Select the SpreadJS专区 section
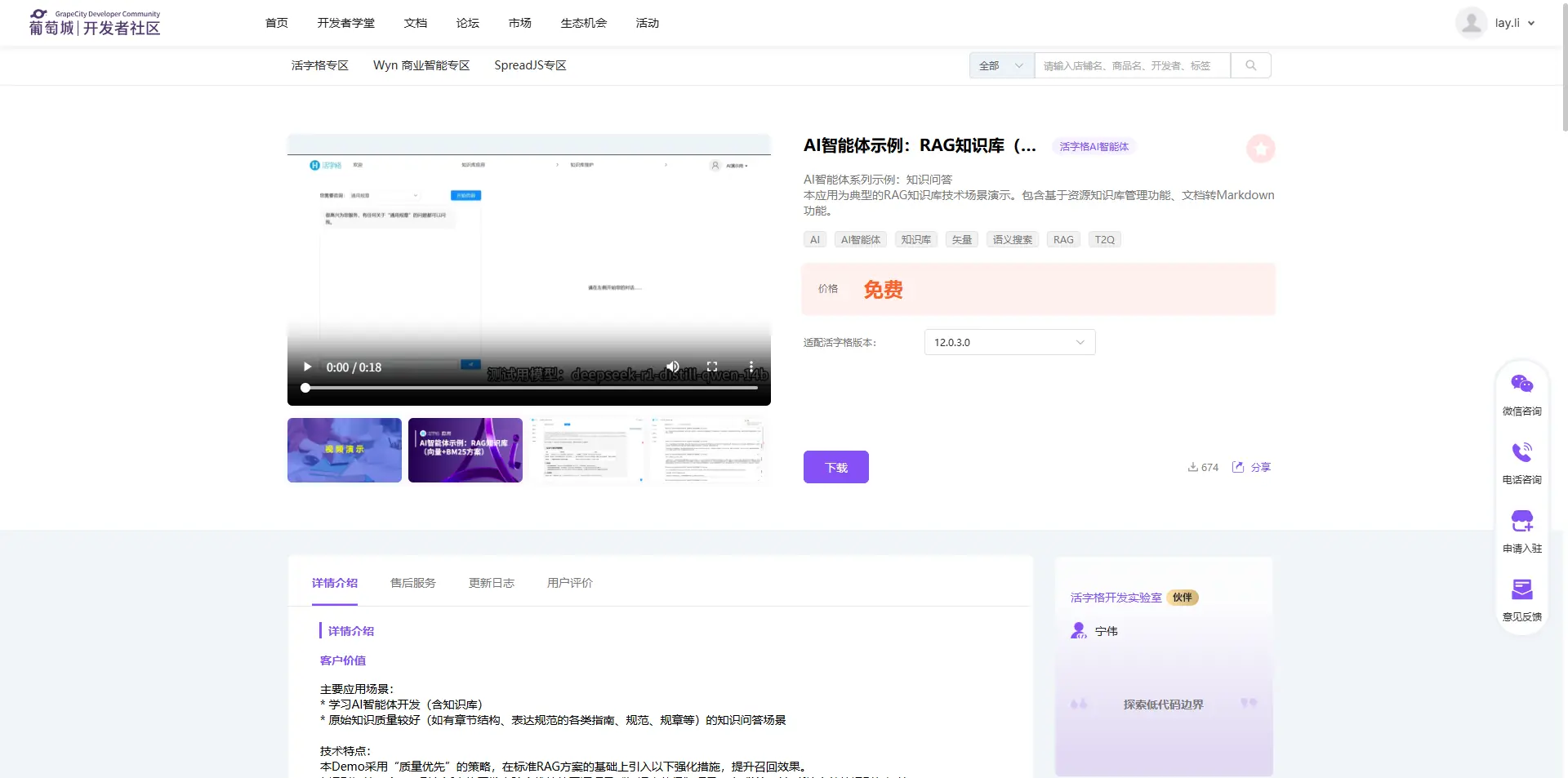The width and height of the screenshot is (1568, 778). (530, 65)
